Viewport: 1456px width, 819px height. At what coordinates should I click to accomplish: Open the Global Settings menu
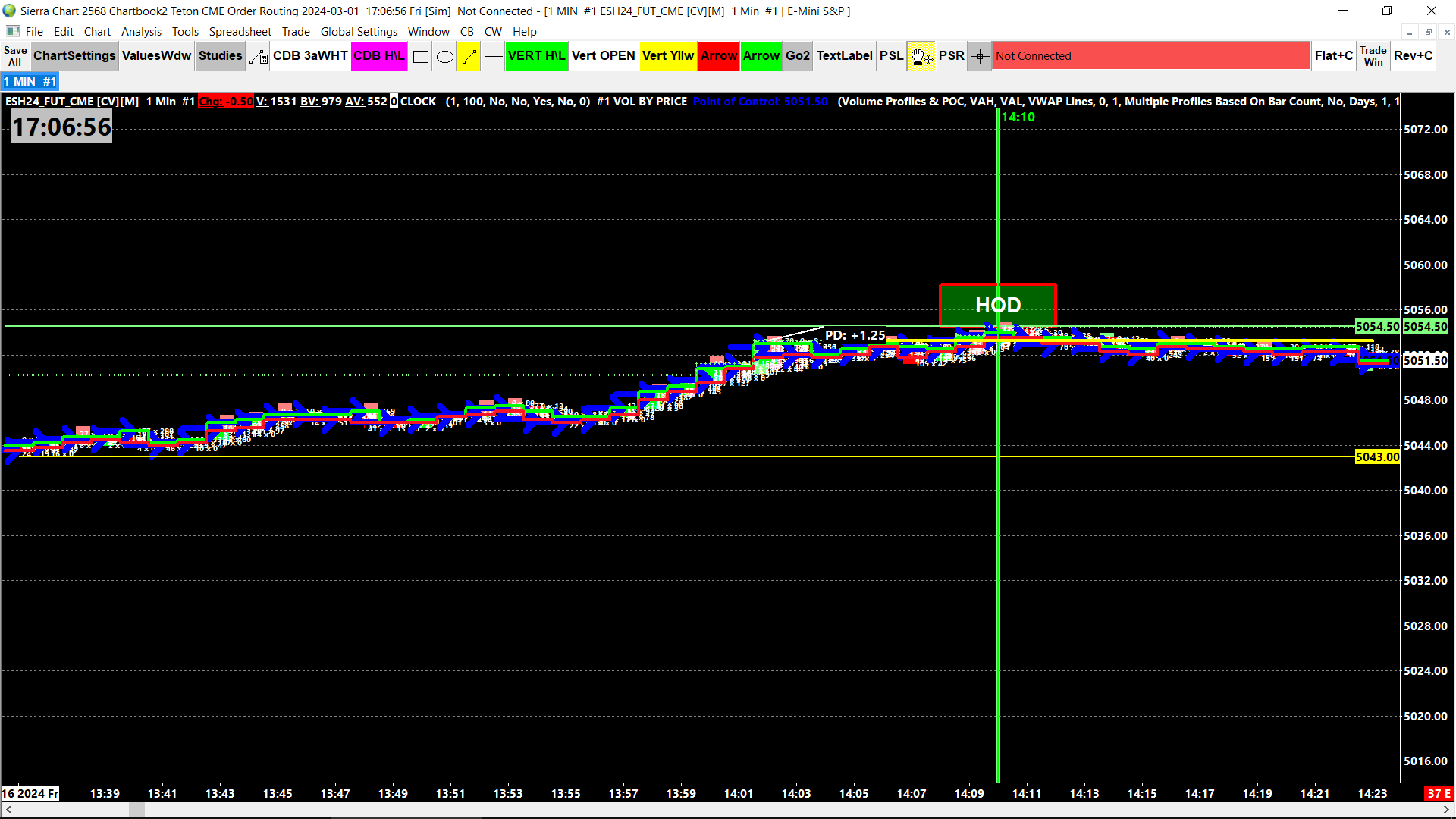point(359,32)
